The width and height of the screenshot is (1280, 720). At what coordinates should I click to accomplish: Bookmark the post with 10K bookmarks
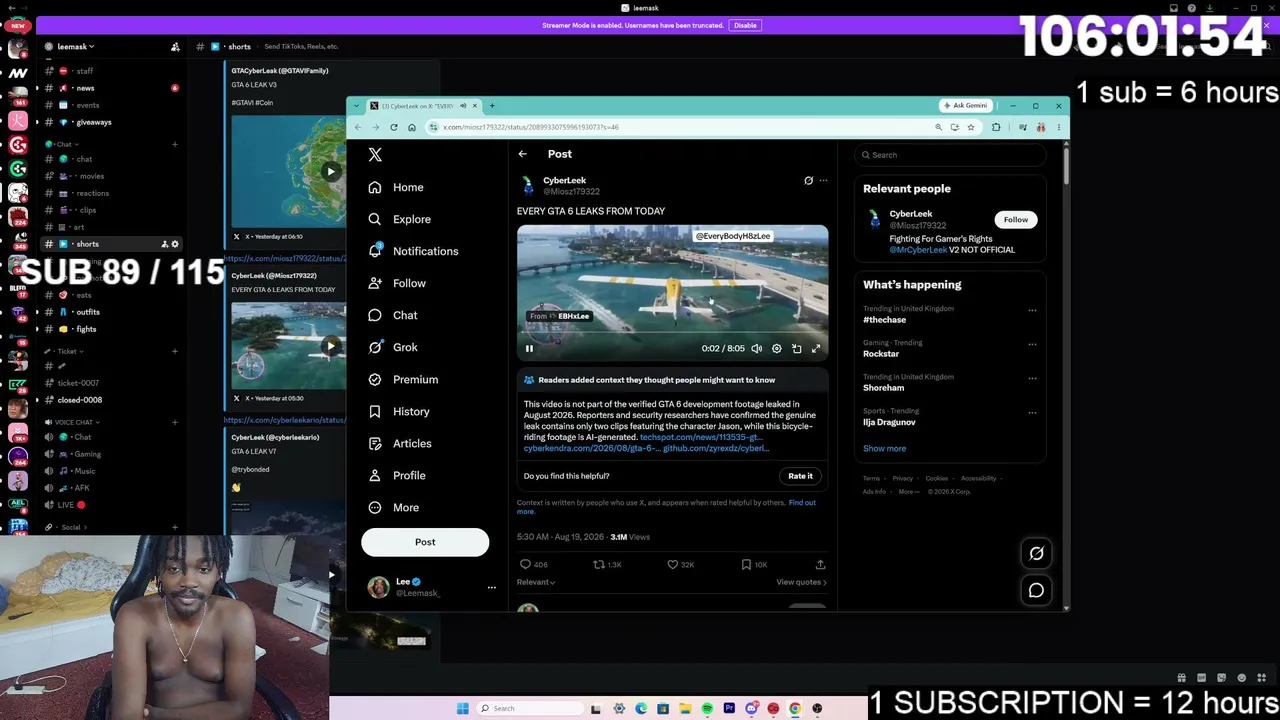[x=754, y=565]
